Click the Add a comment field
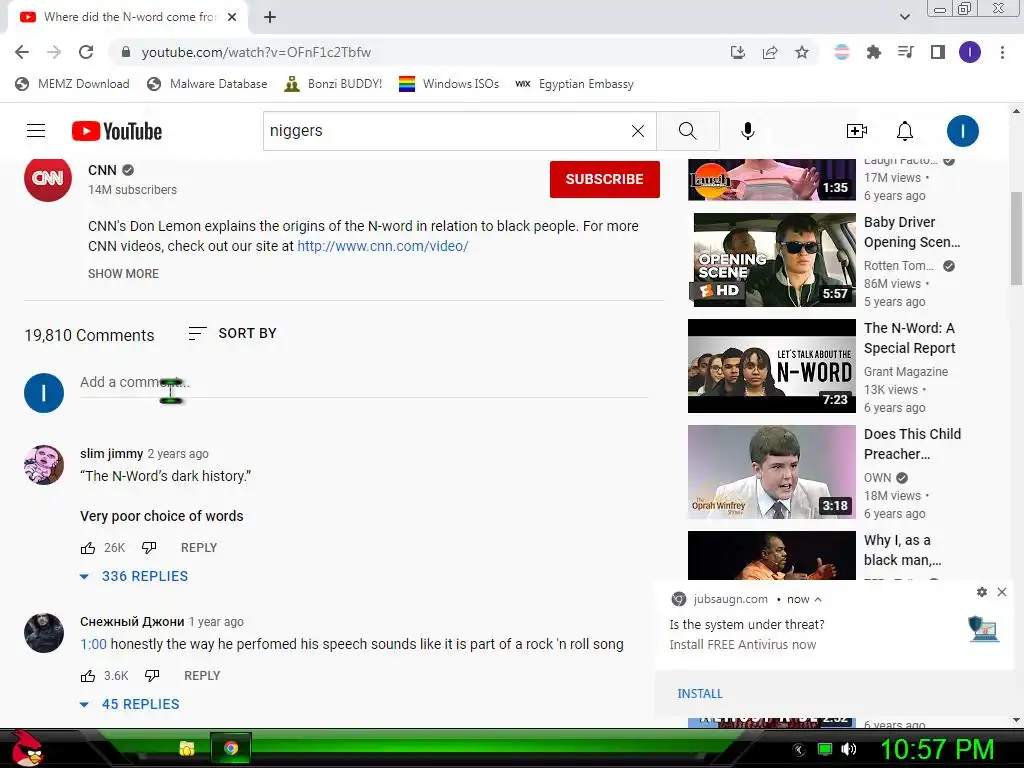This screenshot has width=1024, height=768. point(364,383)
